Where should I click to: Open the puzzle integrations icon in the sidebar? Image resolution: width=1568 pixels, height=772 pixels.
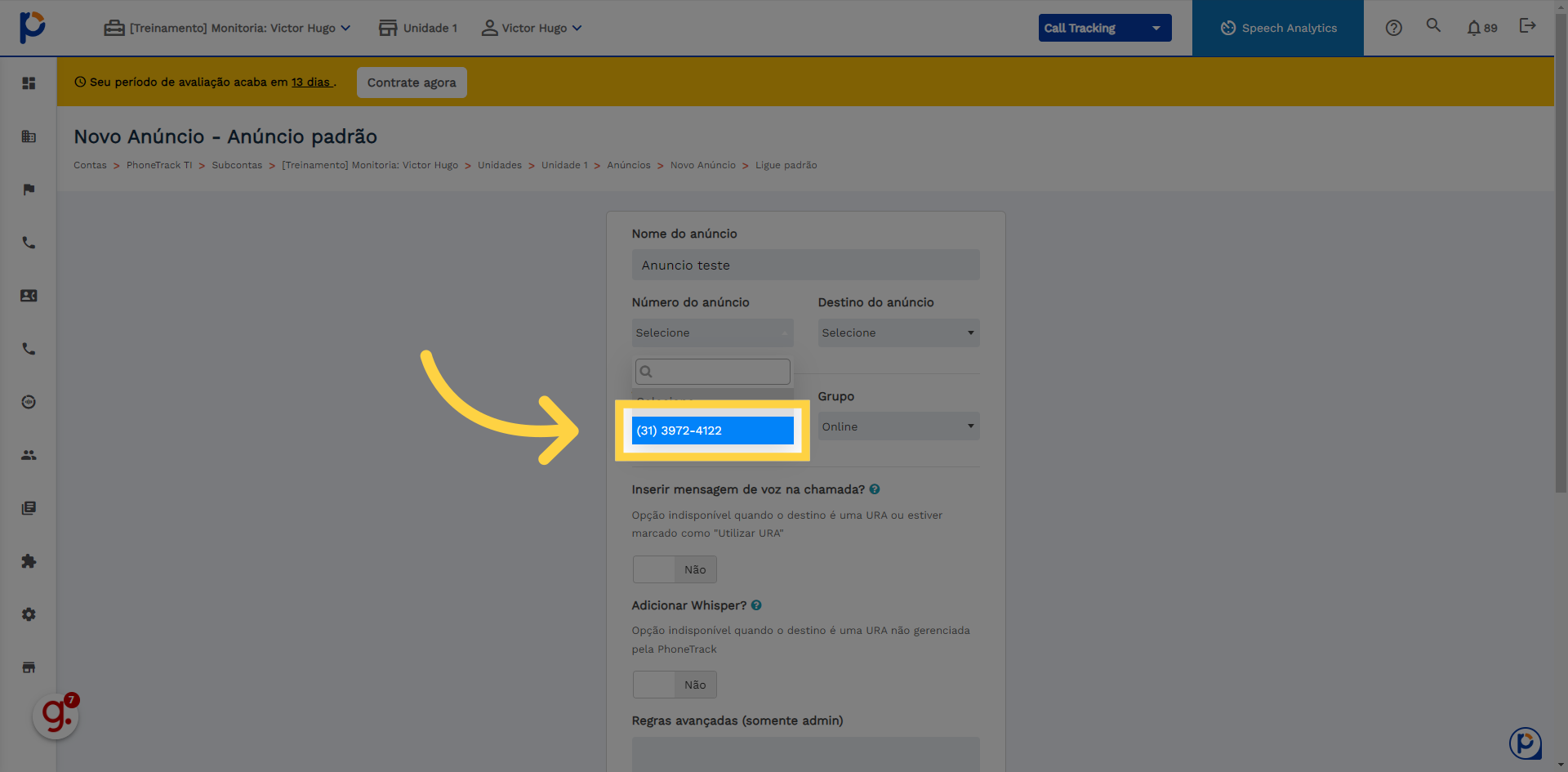[29, 561]
